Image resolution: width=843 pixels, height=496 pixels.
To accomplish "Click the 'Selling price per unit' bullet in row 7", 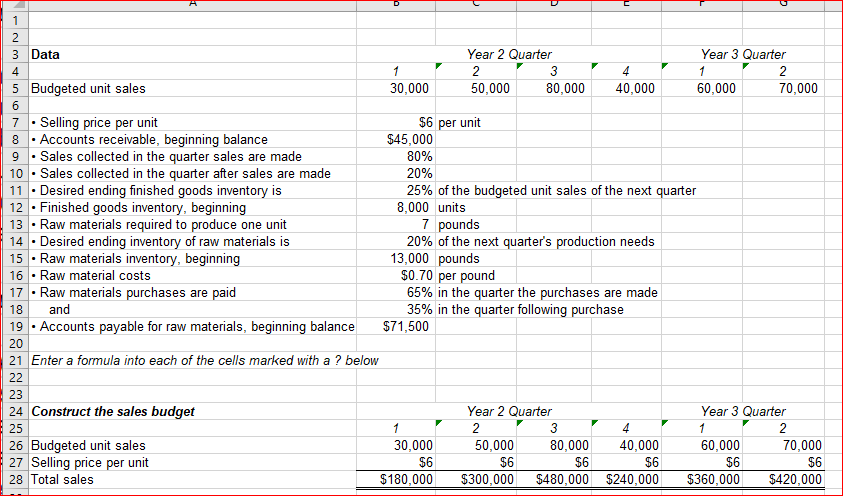I will [x=95, y=123].
